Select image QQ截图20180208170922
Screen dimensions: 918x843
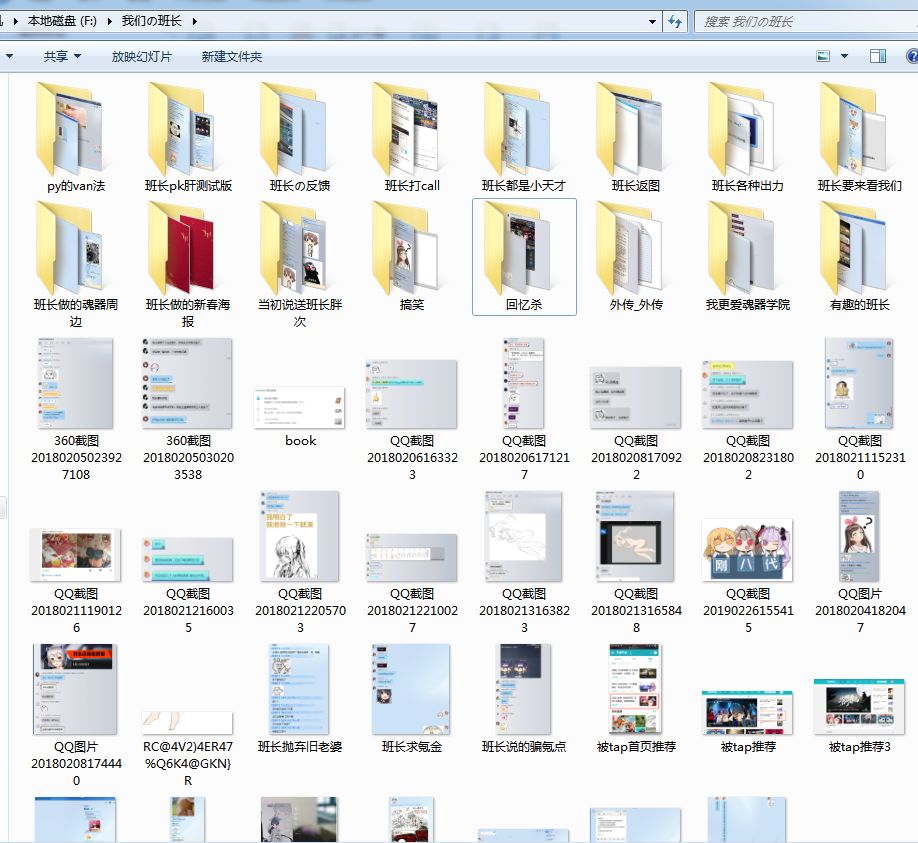636,423
